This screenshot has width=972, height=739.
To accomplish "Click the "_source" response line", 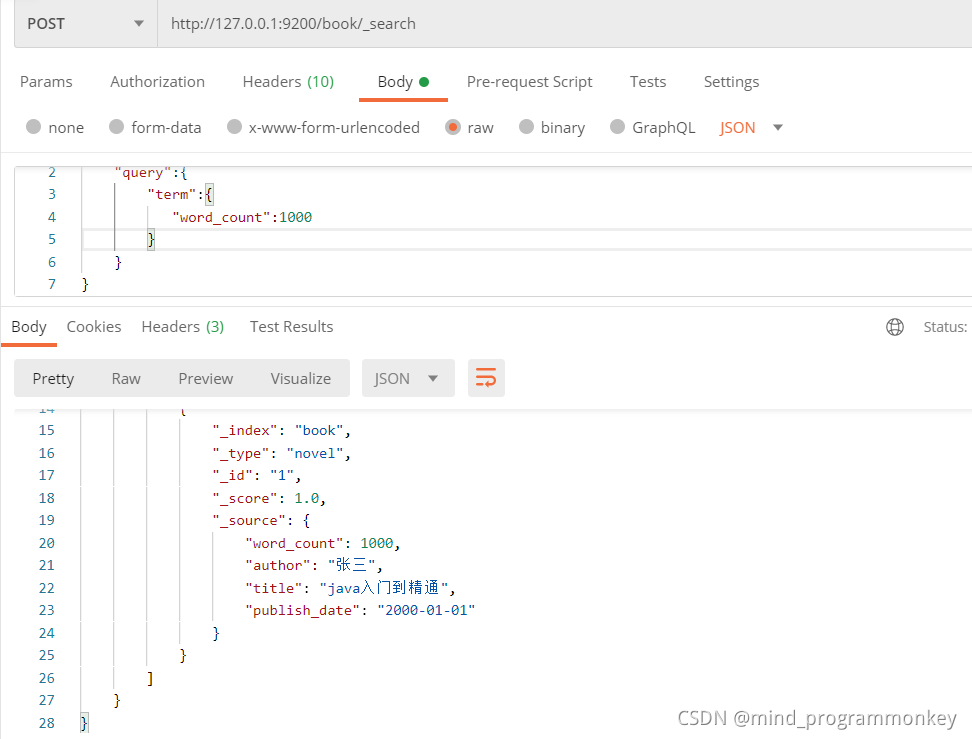I will (x=261, y=521).
